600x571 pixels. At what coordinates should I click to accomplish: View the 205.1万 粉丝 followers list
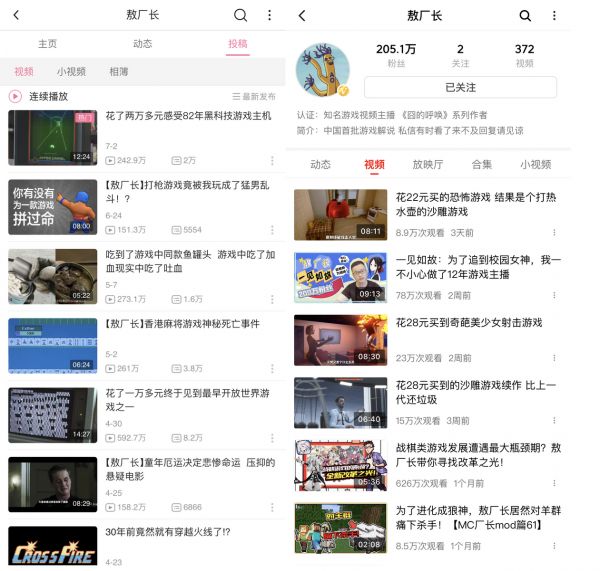click(396, 55)
